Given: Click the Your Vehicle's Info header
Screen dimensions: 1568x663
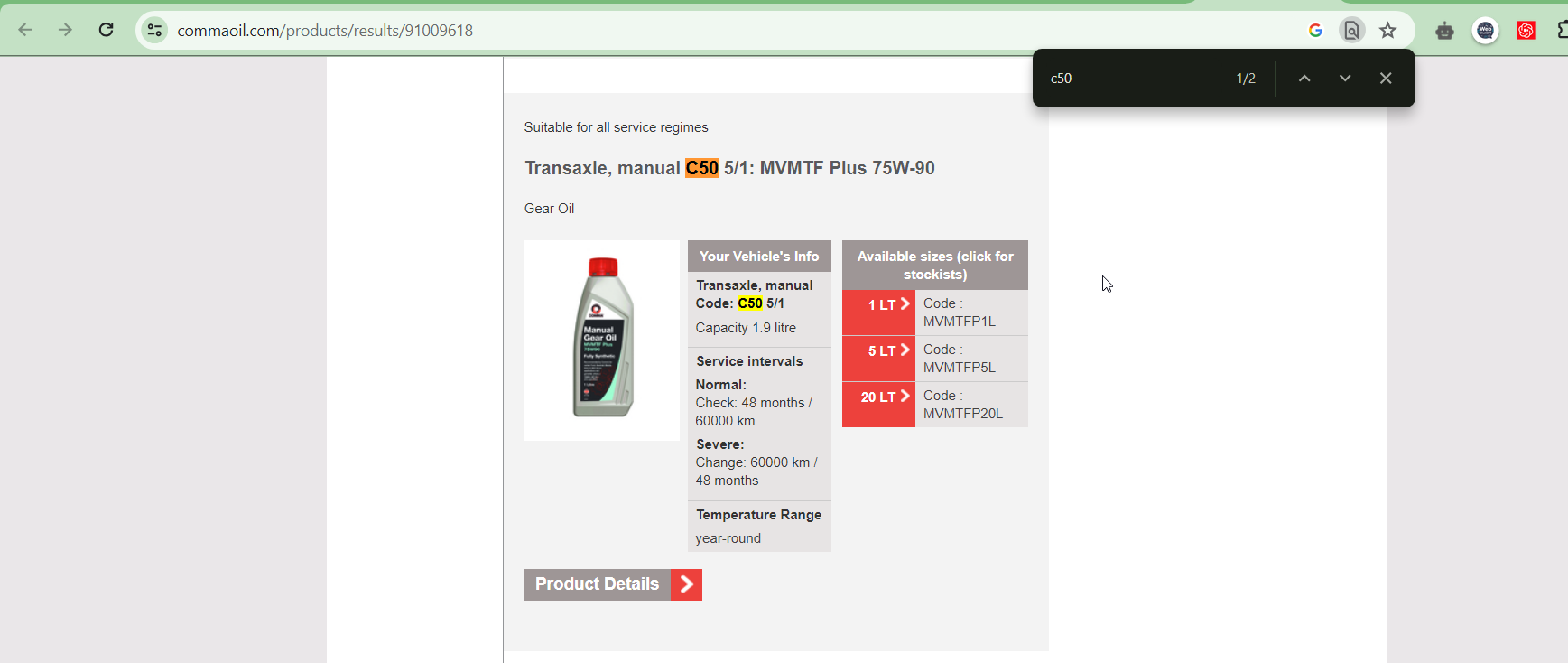Looking at the screenshot, I should coord(759,257).
